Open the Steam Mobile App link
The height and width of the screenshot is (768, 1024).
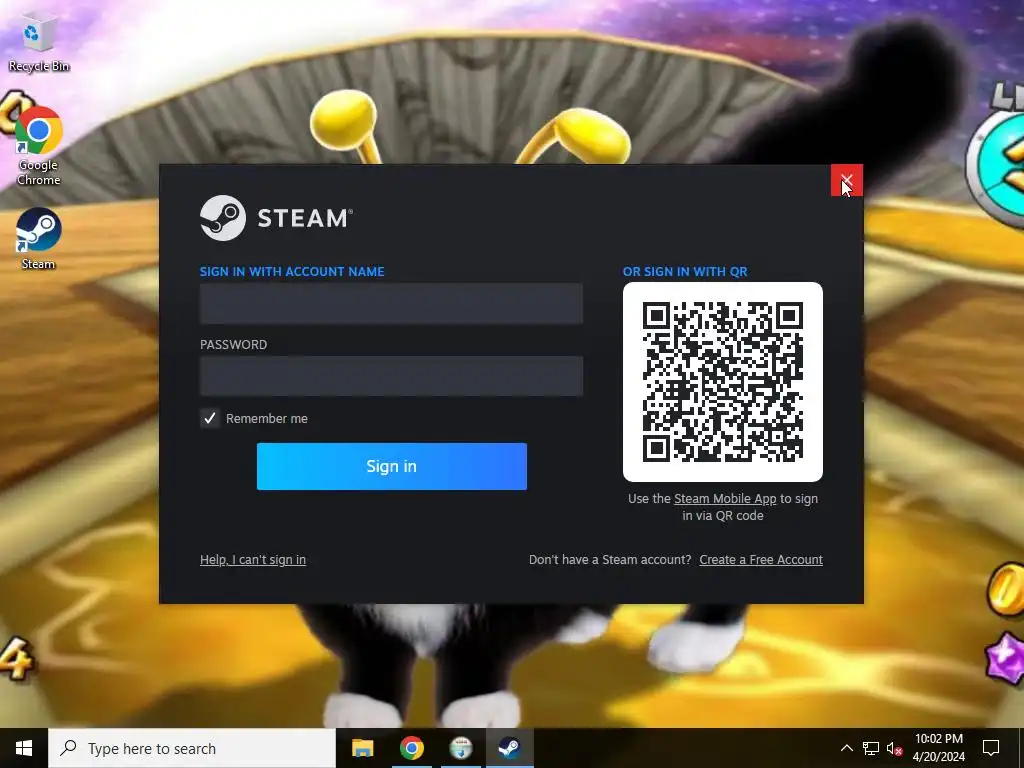click(x=725, y=499)
